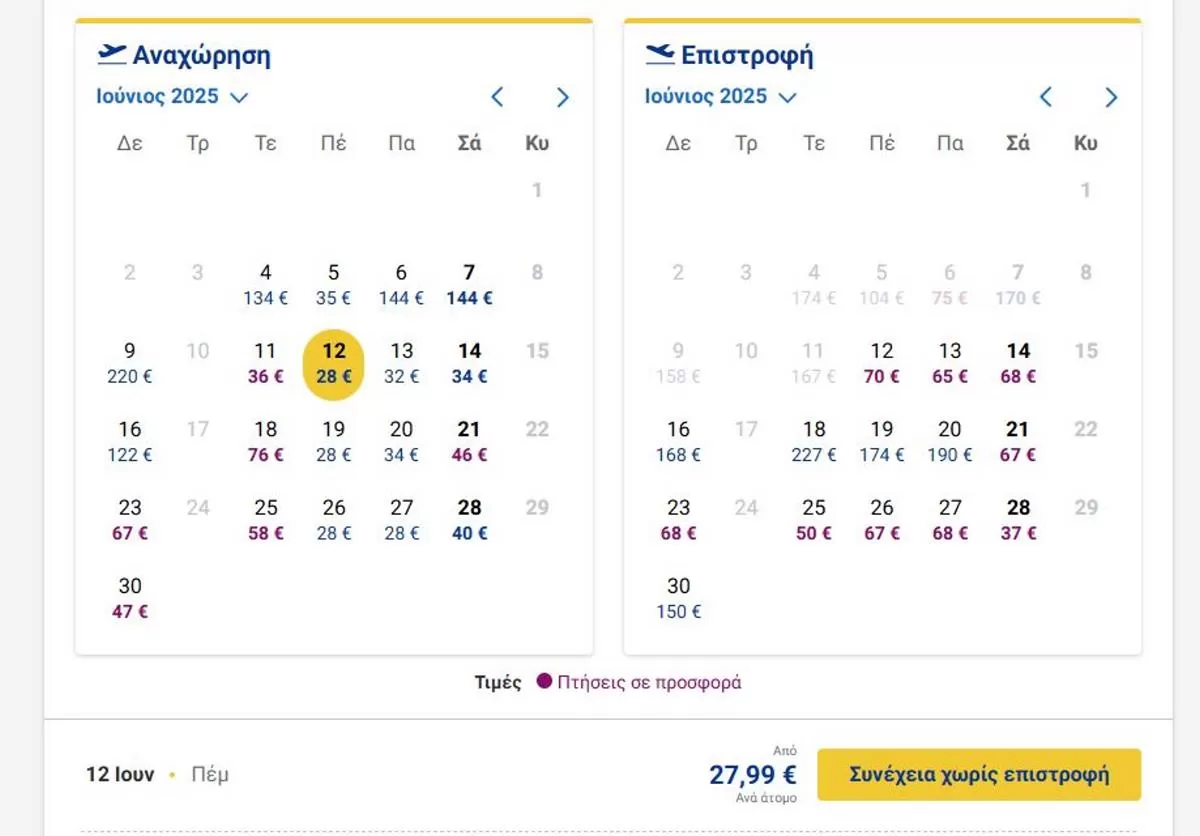The width and height of the screenshot is (1200, 836).
Task: Open return month dropdown Ιούνιος 2025
Action: 720,97
